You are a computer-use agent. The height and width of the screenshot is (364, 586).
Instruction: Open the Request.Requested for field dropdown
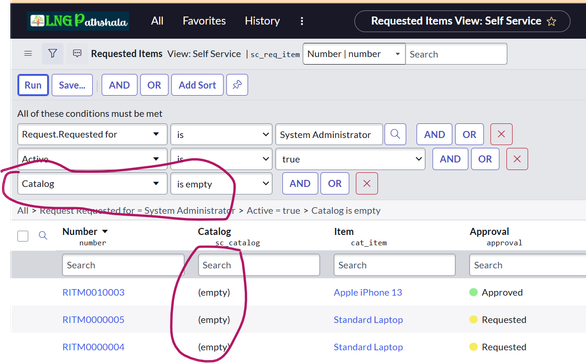pos(92,134)
